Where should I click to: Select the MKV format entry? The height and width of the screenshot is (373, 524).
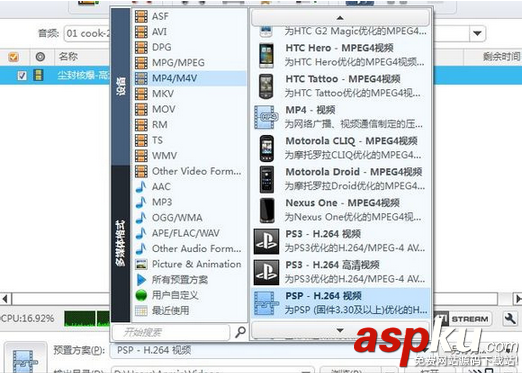coord(190,94)
